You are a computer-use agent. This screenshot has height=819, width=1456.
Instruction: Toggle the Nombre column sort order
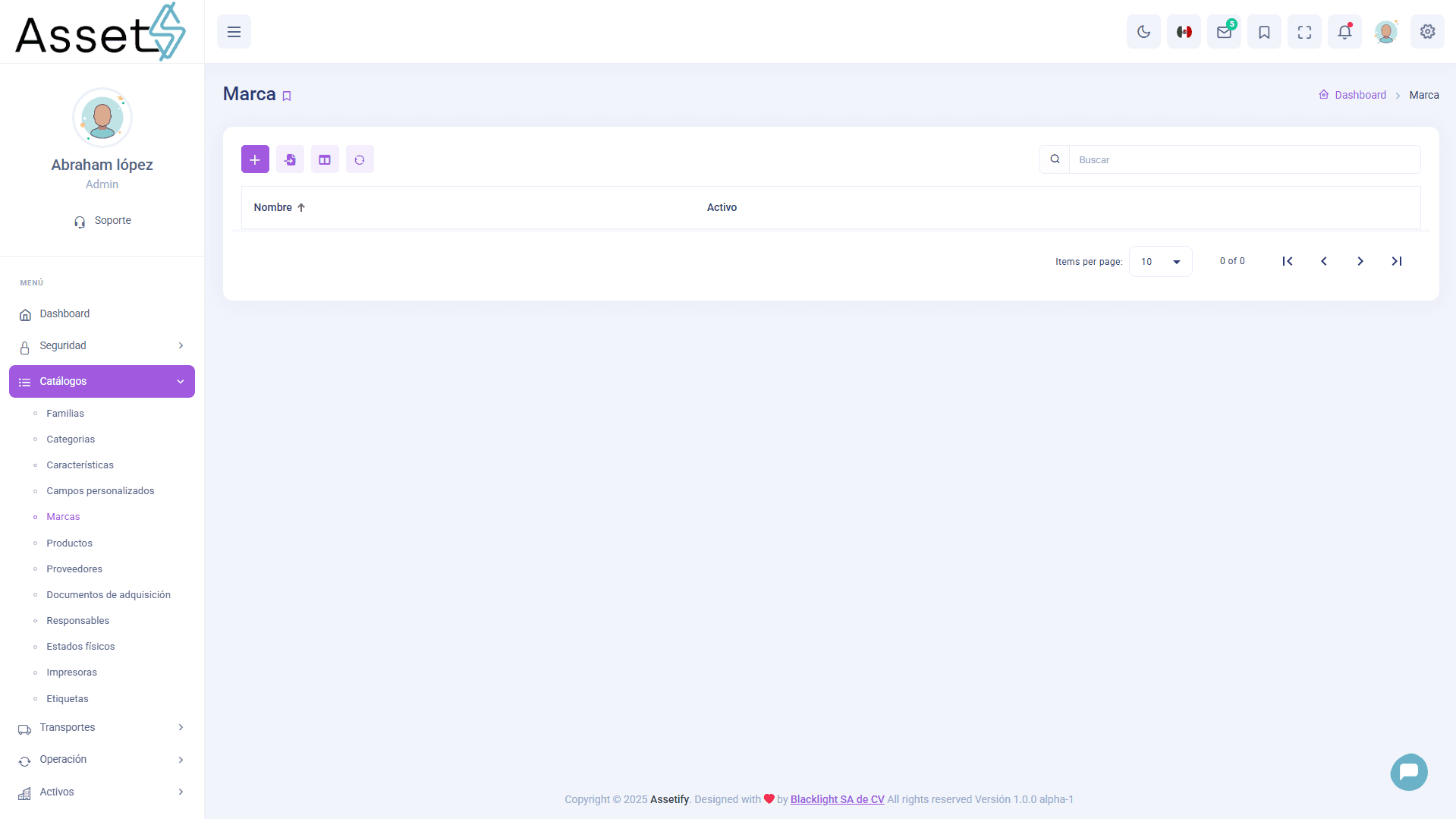pos(278,206)
